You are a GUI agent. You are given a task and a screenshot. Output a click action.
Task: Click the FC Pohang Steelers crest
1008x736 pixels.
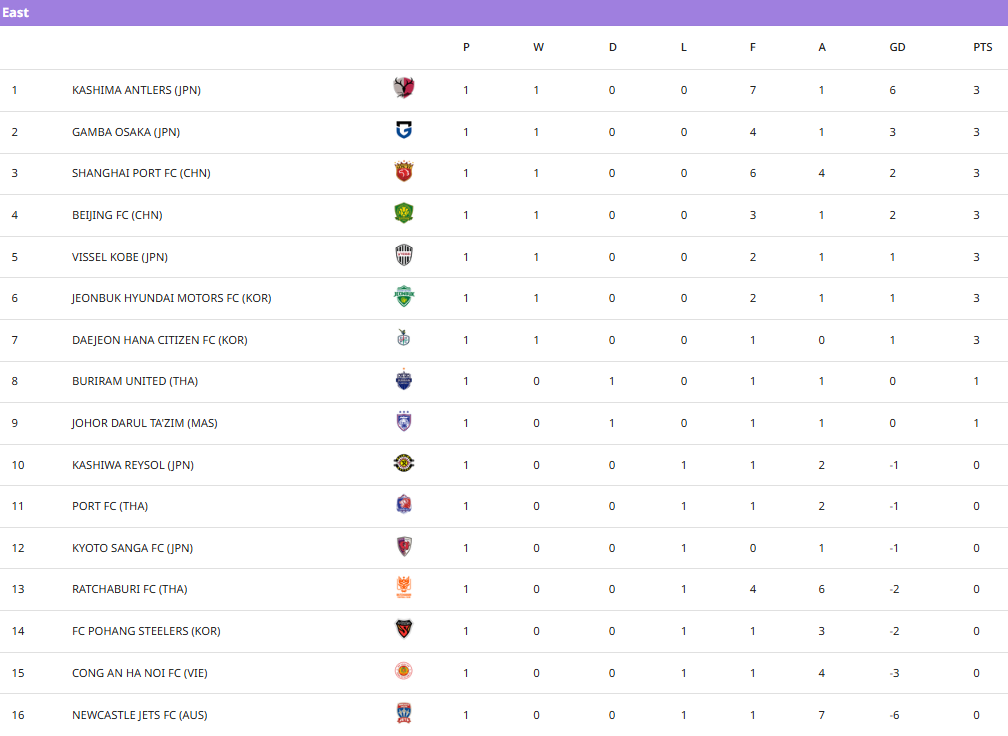[404, 629]
